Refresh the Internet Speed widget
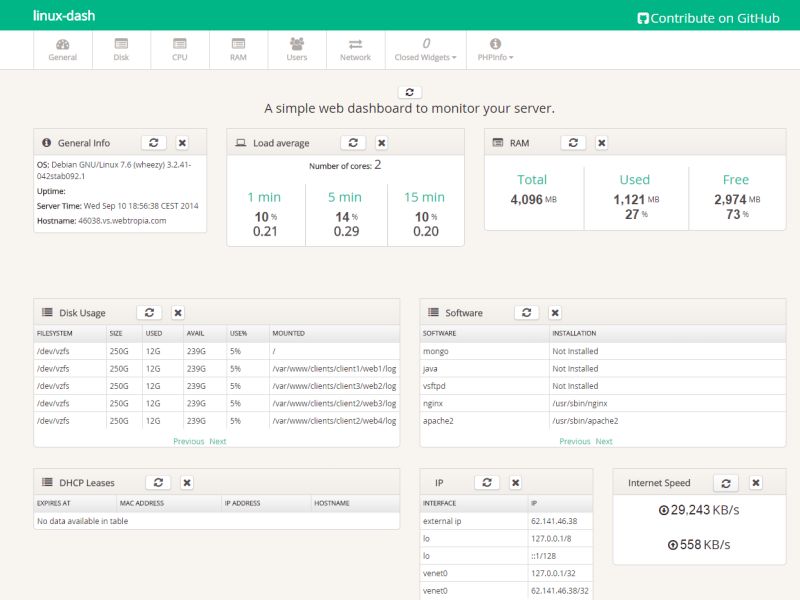The image size is (800, 600). pyautogui.click(x=726, y=482)
